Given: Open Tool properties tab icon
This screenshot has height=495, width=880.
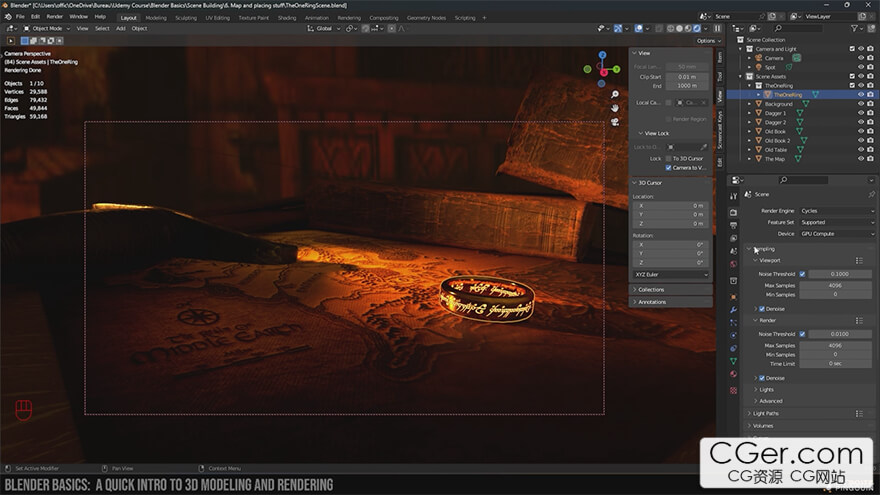Looking at the screenshot, I should 734,196.
